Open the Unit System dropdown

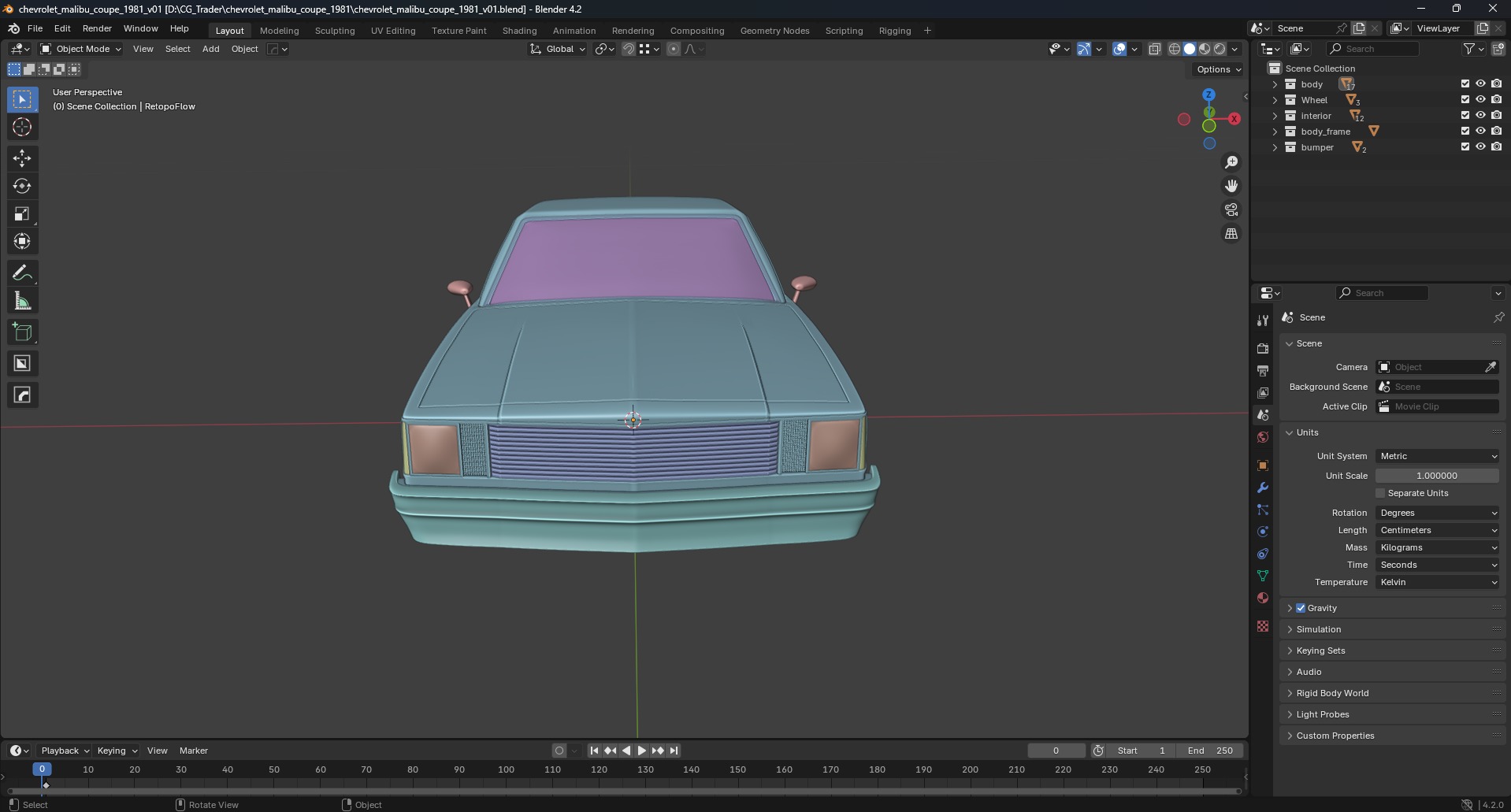pyautogui.click(x=1437, y=456)
